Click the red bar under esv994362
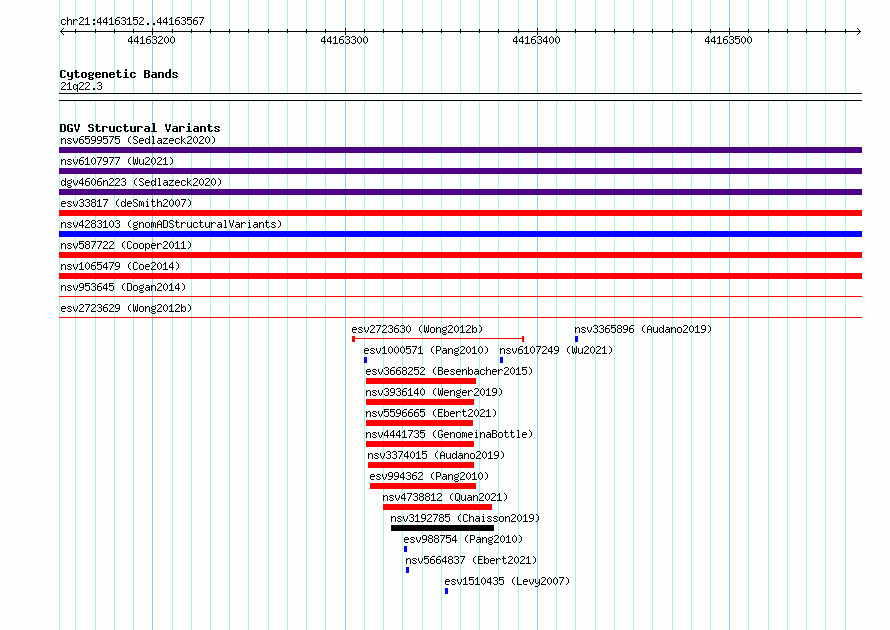Viewport: 890px width, 630px height. [x=423, y=486]
